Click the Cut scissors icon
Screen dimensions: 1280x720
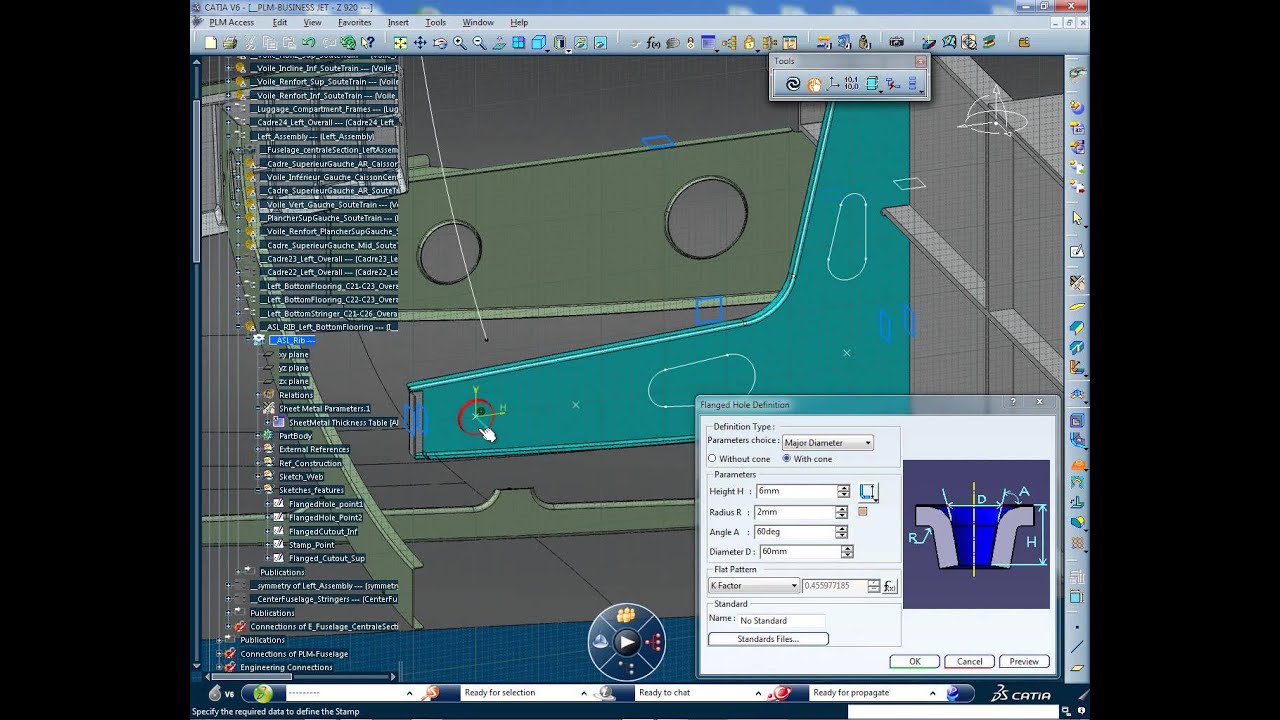[250, 43]
